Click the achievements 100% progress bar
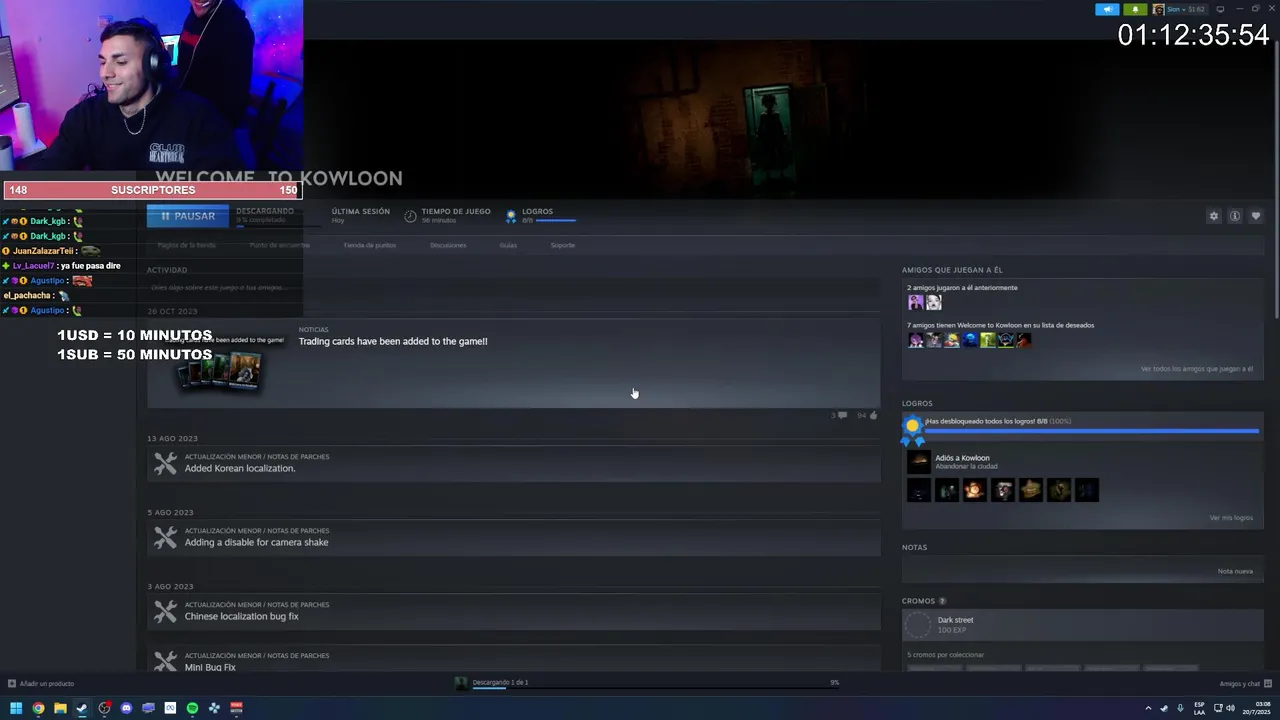The height and width of the screenshot is (720, 1280). tap(1091, 431)
